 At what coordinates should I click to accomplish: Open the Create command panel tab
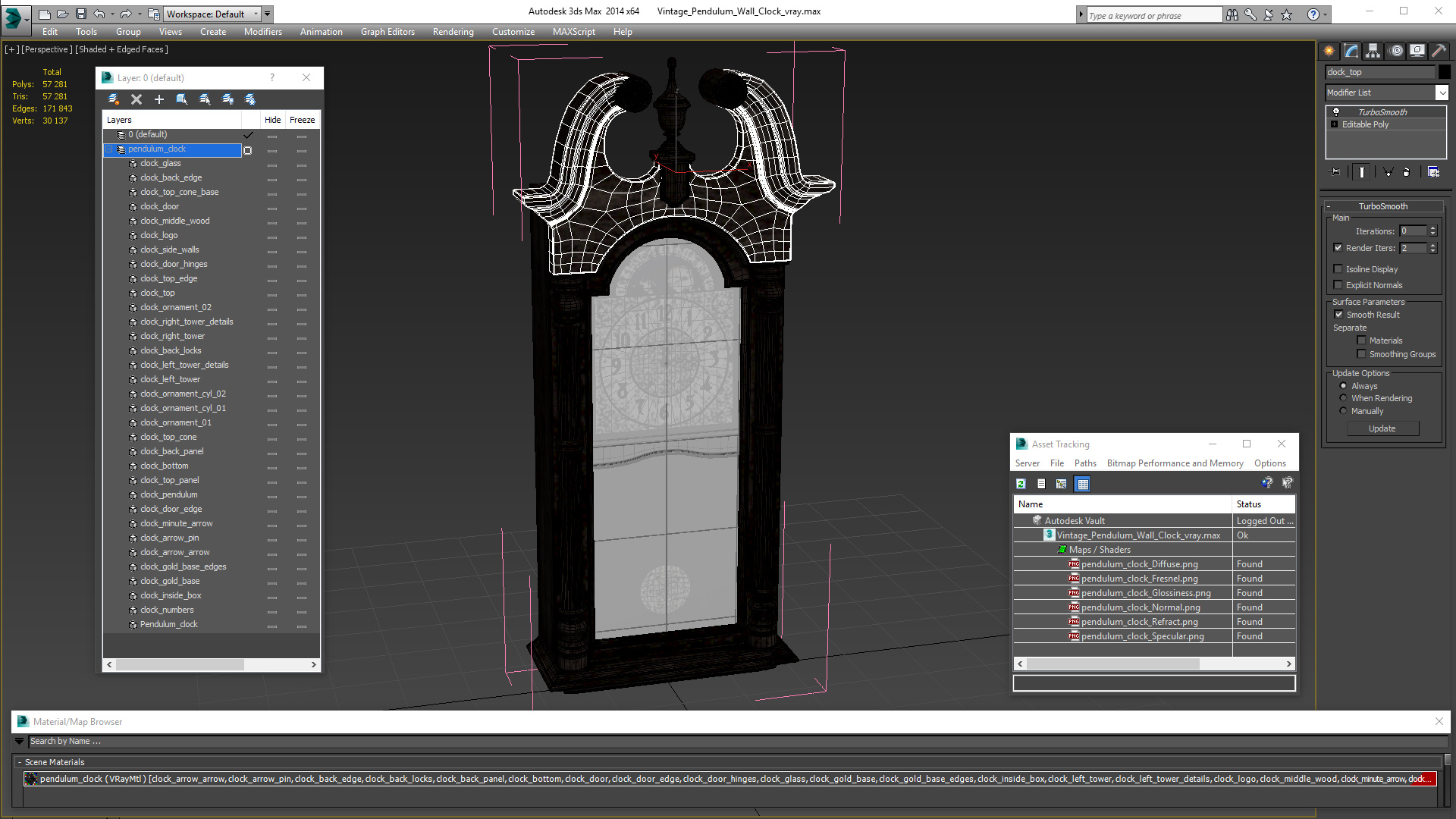coord(1329,51)
